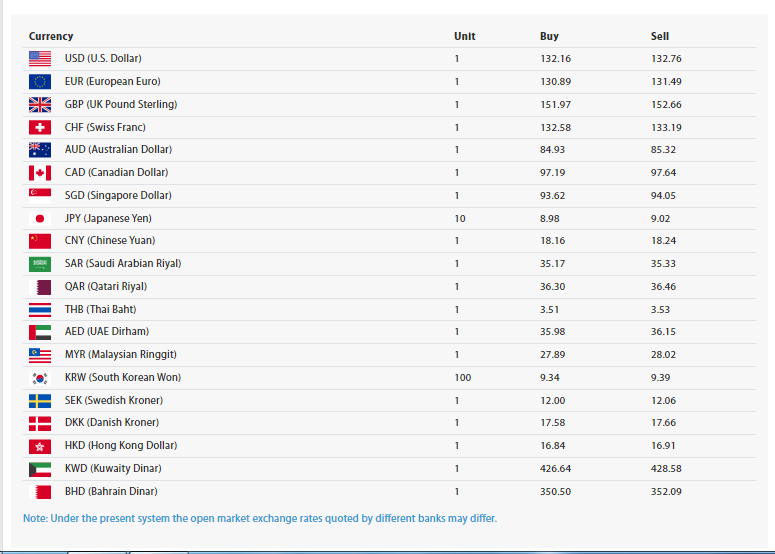Click the Kuwaity Dinar flag icon

pyautogui.click(x=40, y=469)
